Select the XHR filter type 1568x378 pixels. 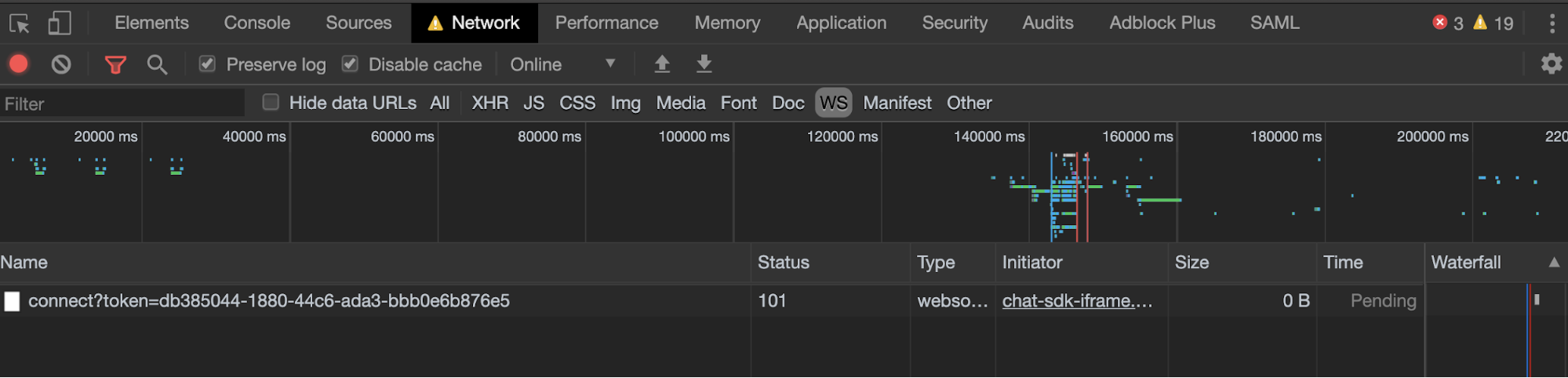pos(490,103)
